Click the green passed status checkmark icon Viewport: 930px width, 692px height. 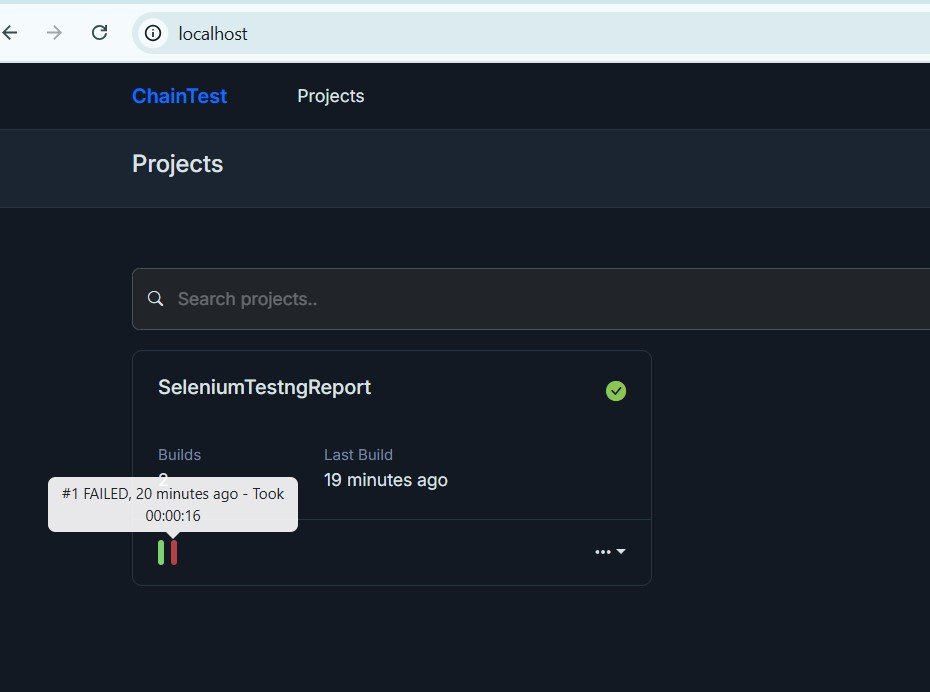pyautogui.click(x=616, y=391)
